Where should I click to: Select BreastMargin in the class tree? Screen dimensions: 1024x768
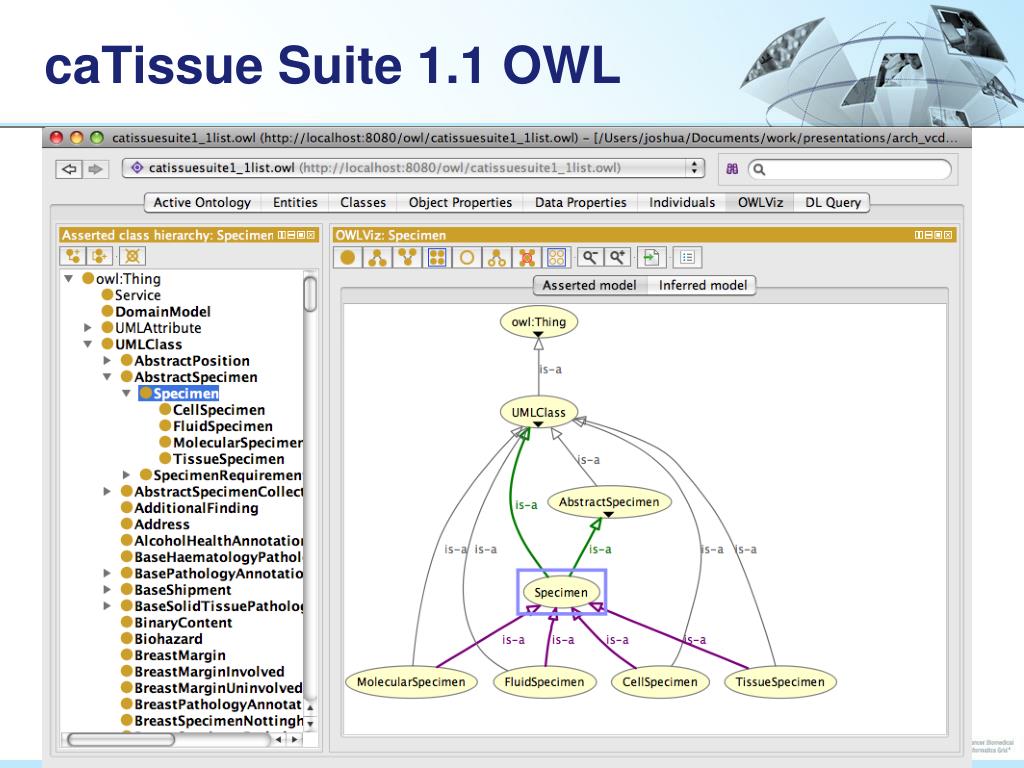pyautogui.click(x=180, y=655)
